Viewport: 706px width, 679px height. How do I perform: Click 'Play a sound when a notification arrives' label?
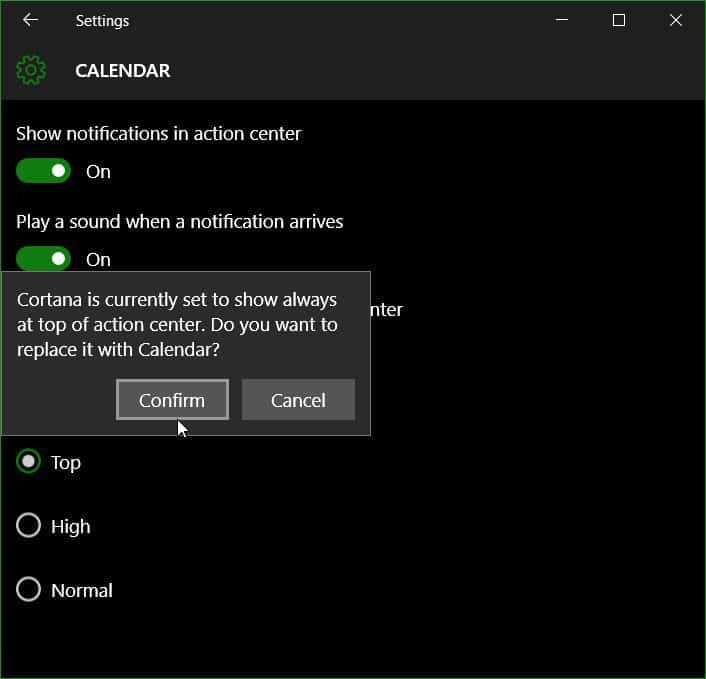tap(180, 222)
